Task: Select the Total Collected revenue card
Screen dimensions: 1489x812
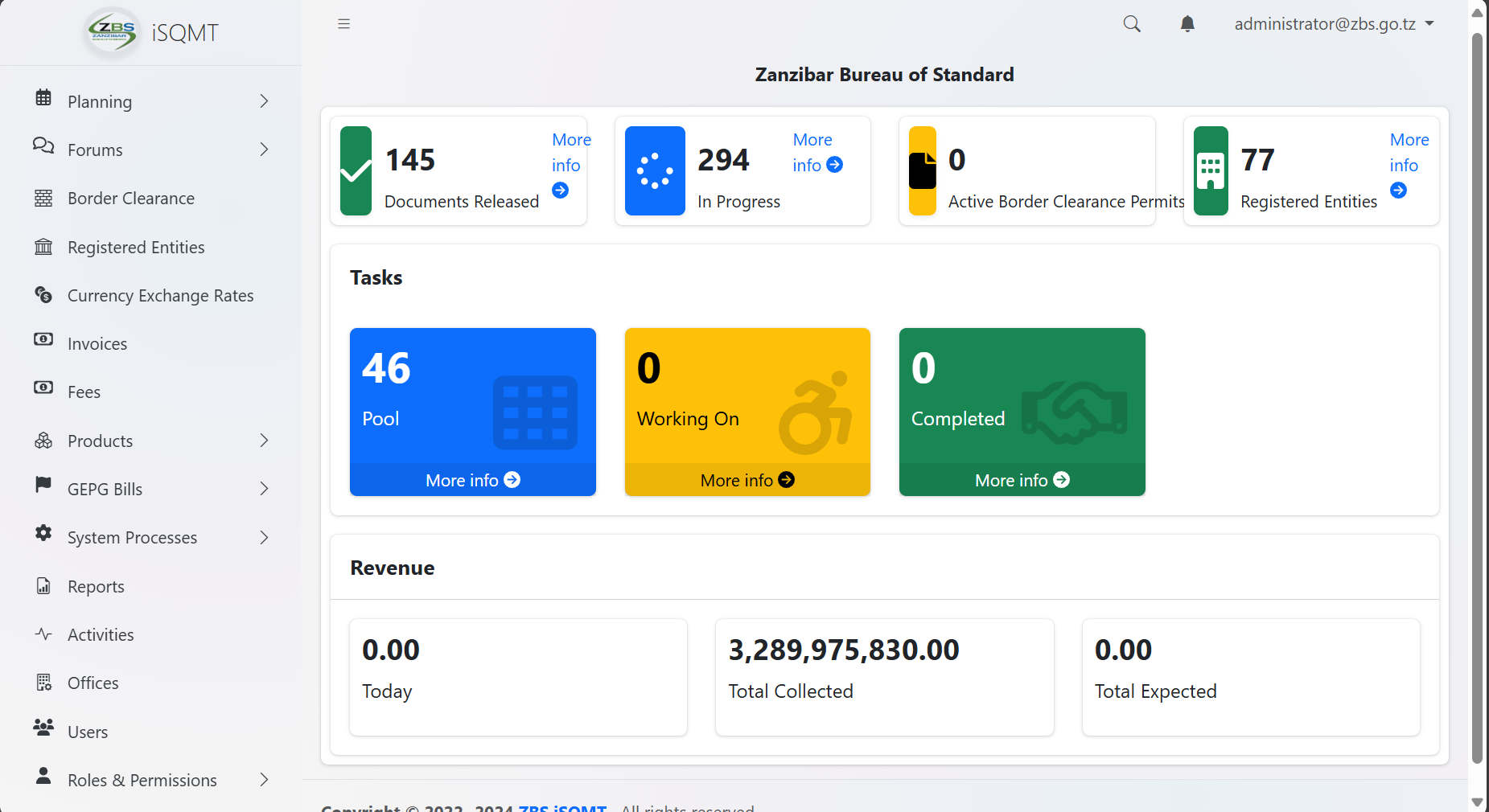Action: coord(884,677)
